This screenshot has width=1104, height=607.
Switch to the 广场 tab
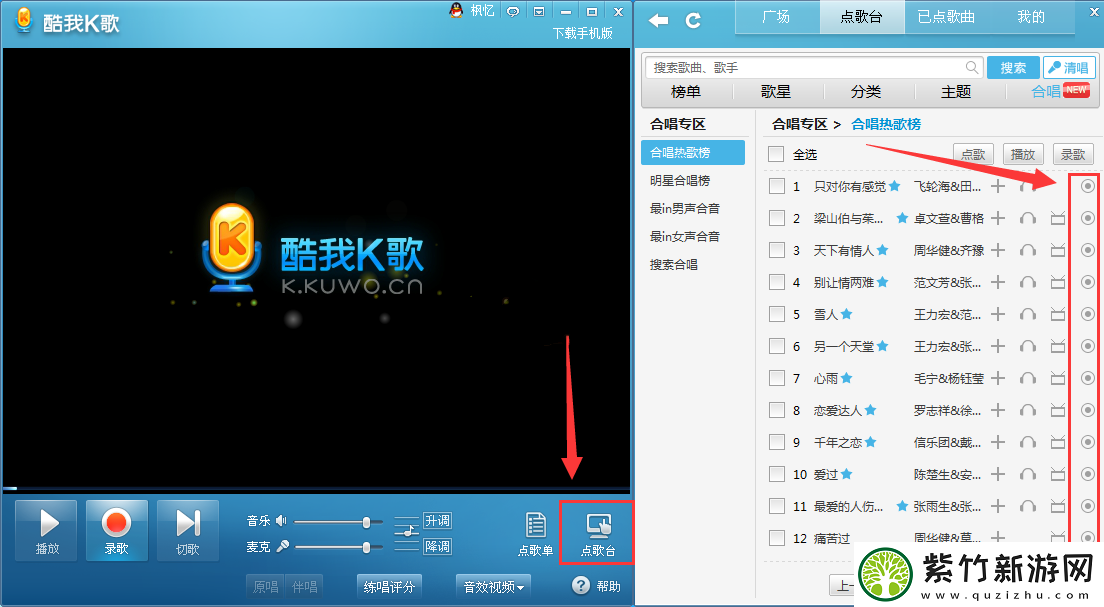coord(777,17)
